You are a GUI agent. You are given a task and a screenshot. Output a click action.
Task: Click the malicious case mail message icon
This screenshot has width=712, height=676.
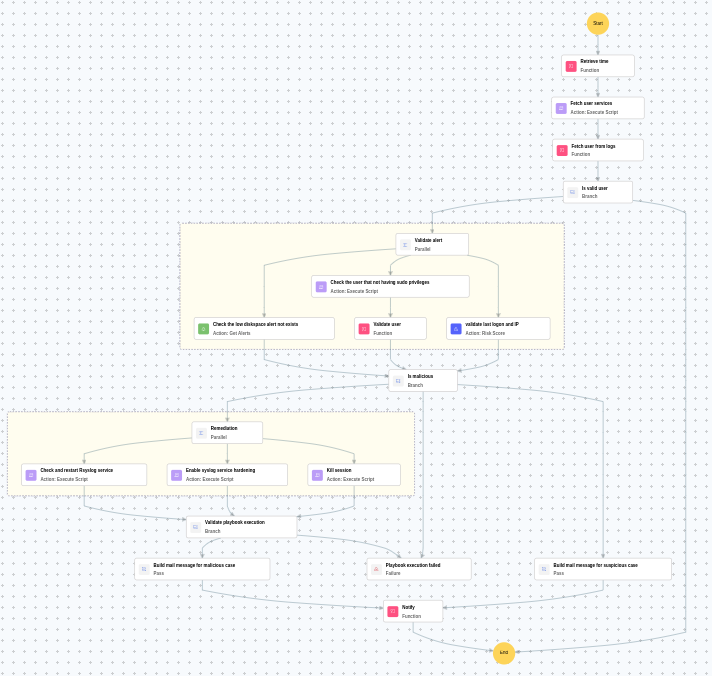coord(144,569)
